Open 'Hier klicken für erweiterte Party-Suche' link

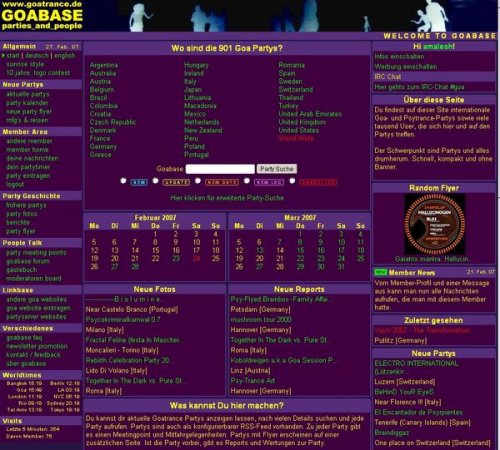pos(227,198)
